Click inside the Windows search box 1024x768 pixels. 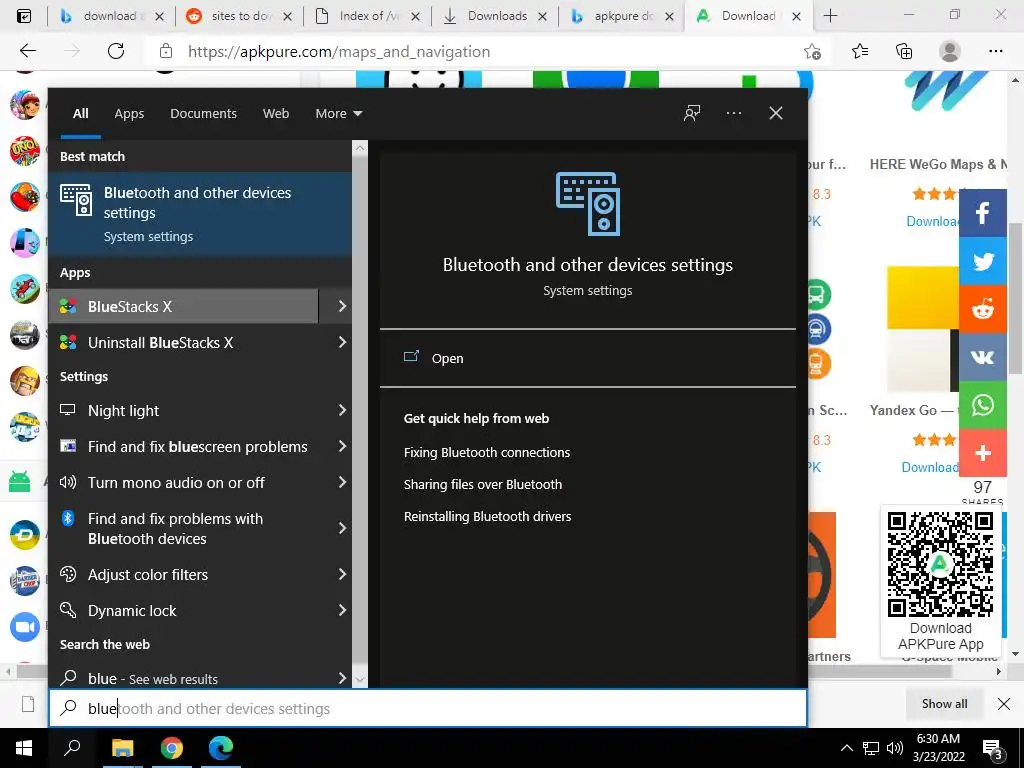click(428, 709)
